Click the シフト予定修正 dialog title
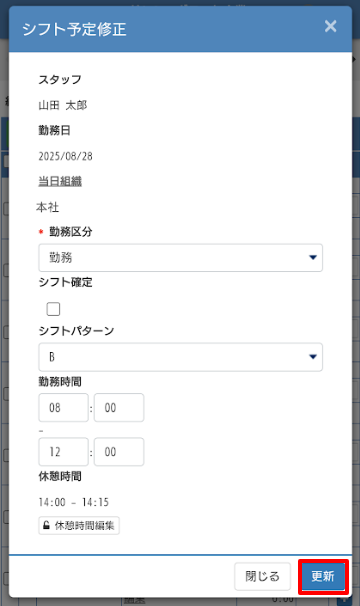 tap(74, 29)
